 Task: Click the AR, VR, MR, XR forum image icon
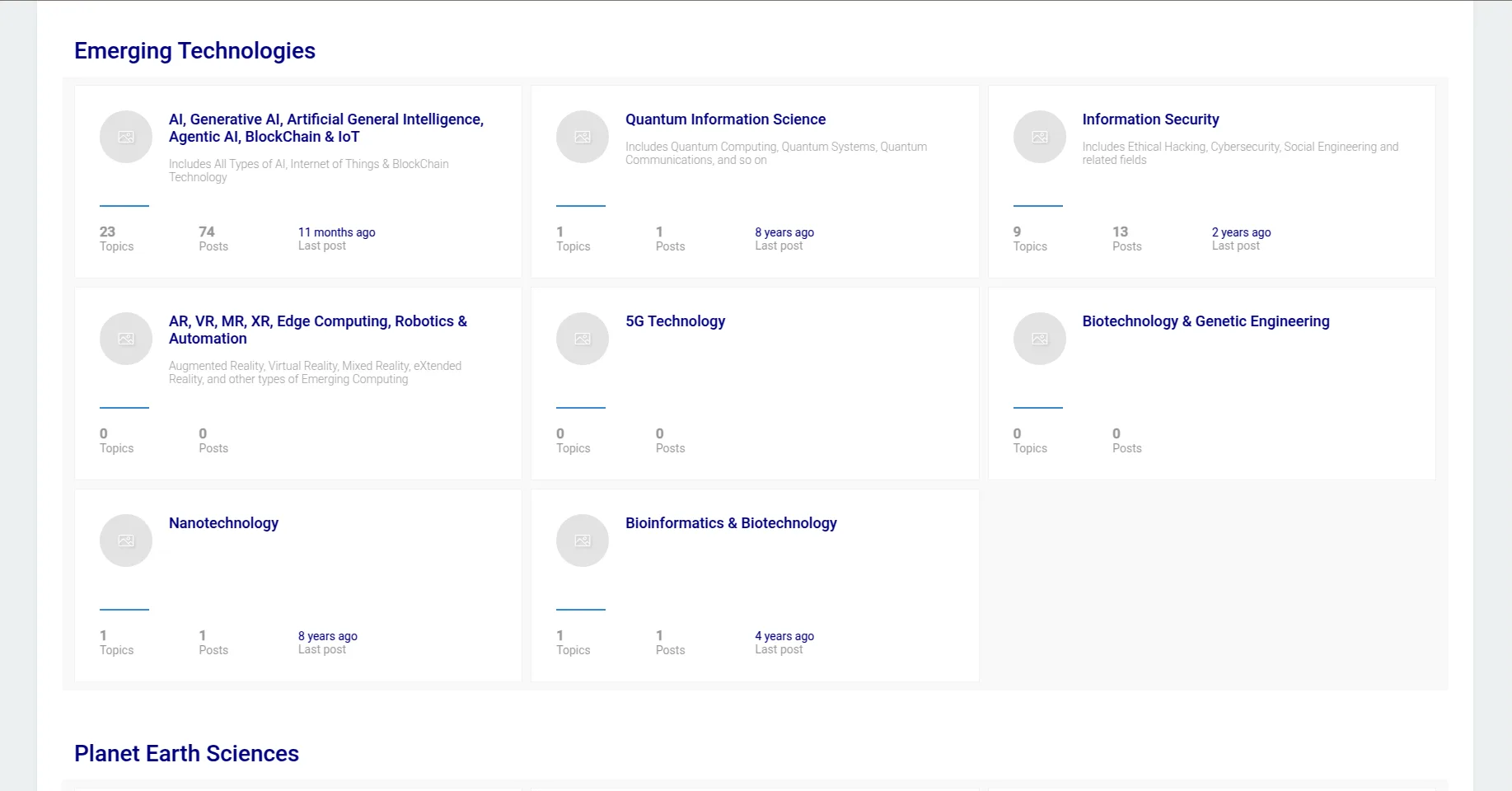[x=126, y=339]
